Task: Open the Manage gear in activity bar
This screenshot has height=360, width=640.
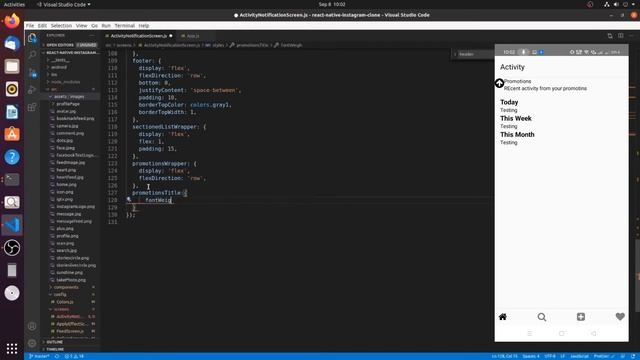Action: pyautogui.click(x=32, y=343)
